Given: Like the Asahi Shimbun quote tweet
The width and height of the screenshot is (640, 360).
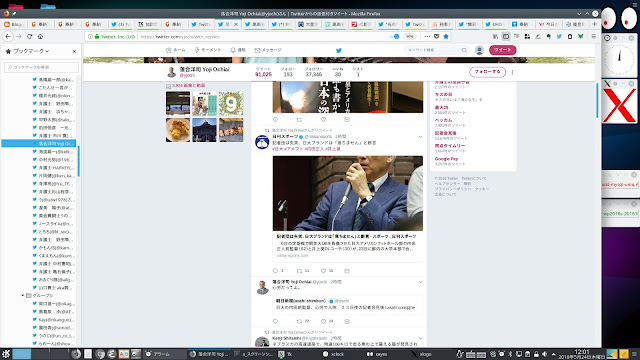Looking at the screenshot, I should [x=323, y=321].
